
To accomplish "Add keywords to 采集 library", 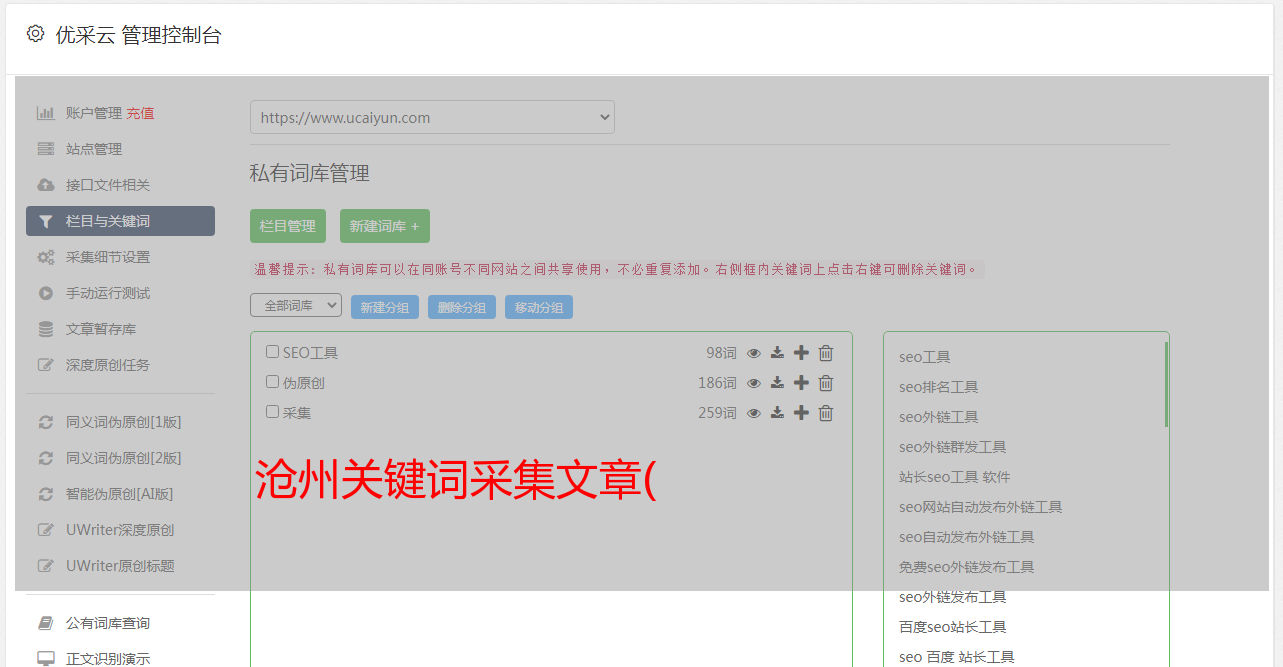I will point(801,413).
